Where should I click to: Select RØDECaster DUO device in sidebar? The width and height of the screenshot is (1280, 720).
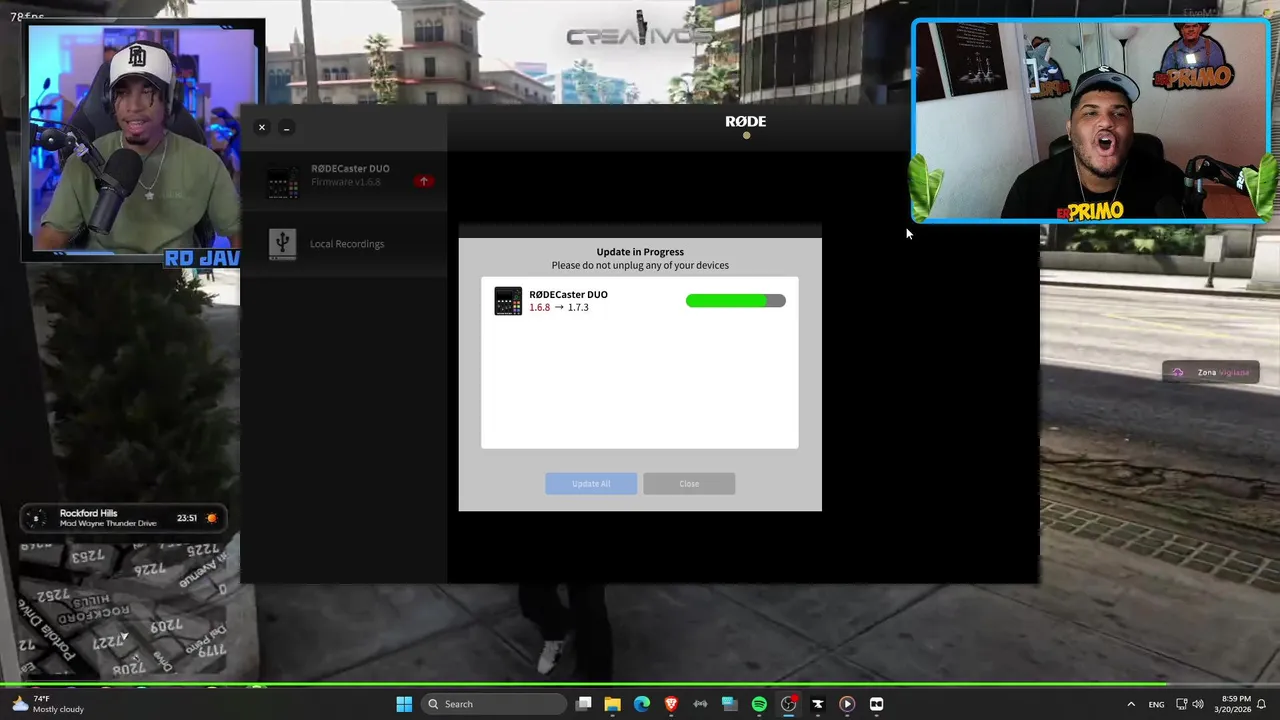coord(344,181)
